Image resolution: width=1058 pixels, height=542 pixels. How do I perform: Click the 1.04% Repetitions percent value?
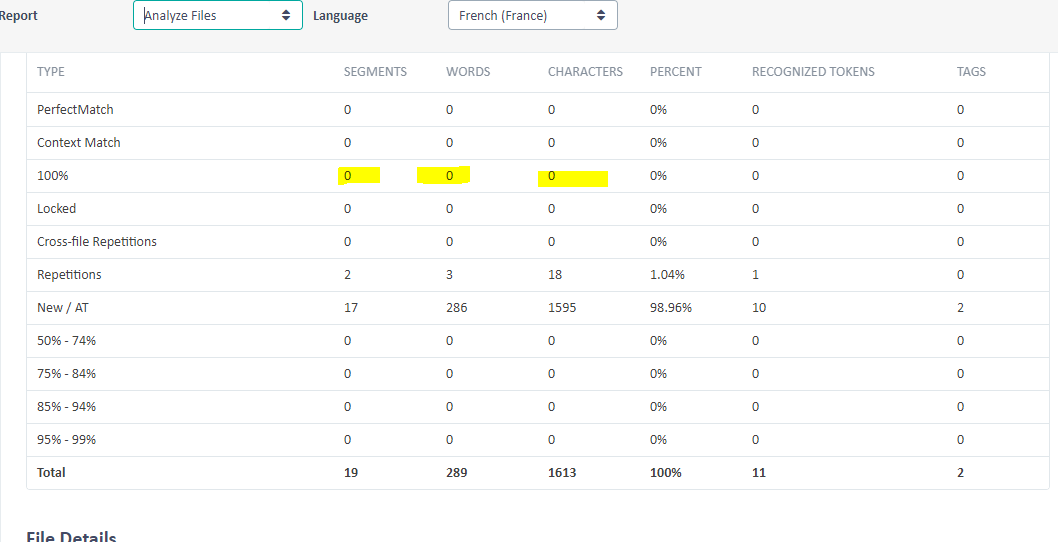point(667,275)
